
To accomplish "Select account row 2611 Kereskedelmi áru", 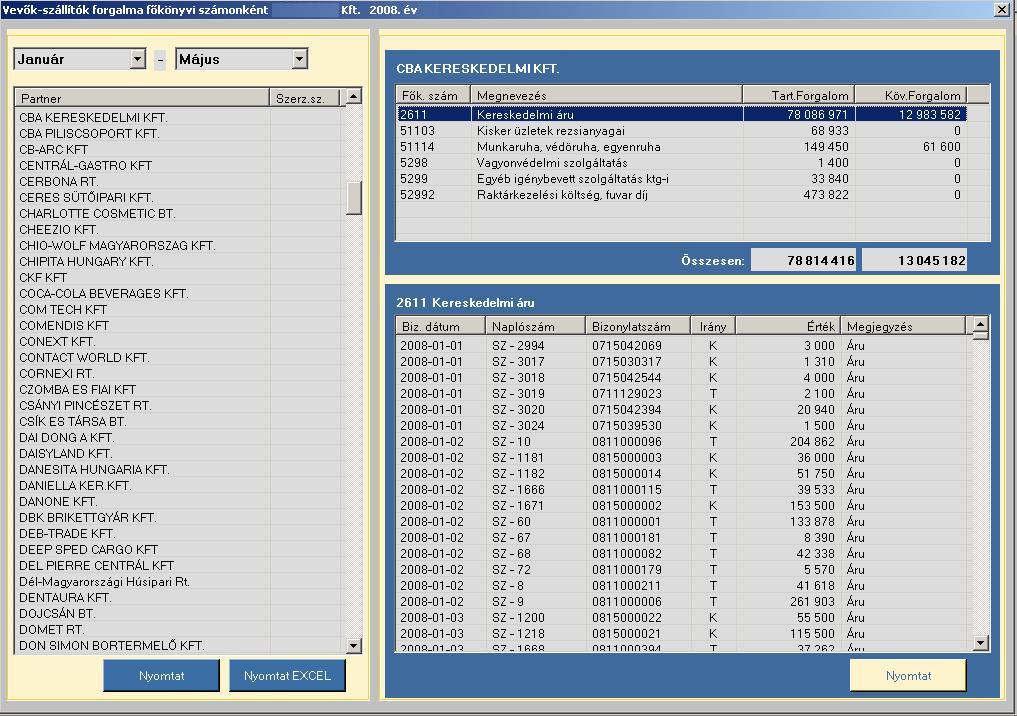I will pyautogui.click(x=682, y=115).
